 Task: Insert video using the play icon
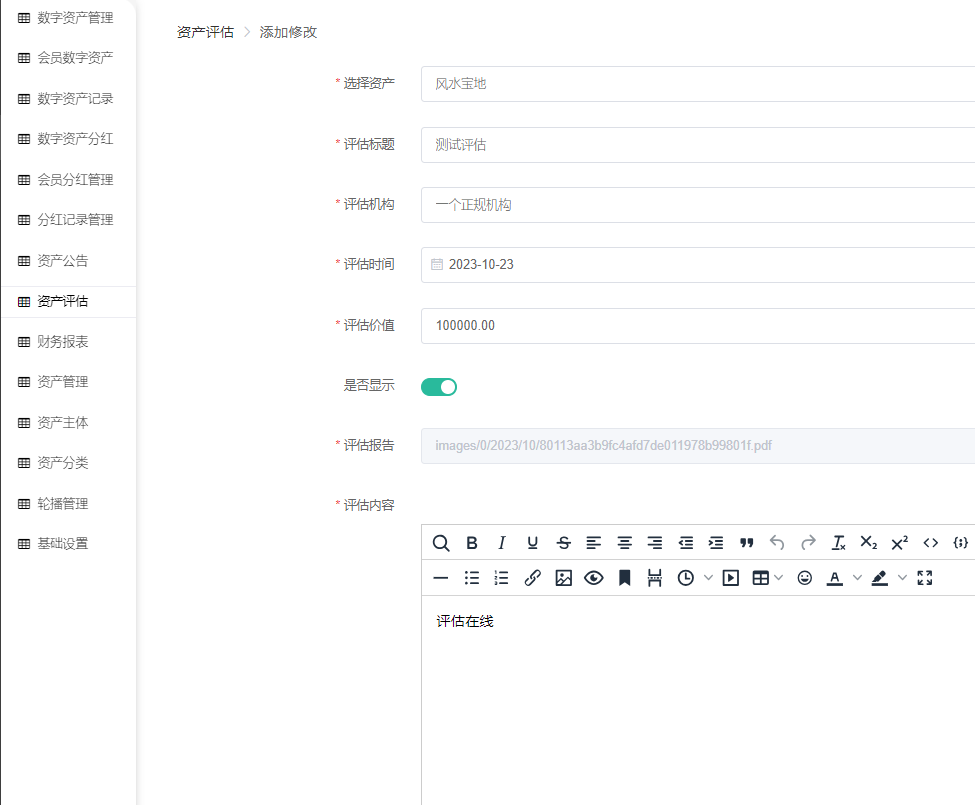tap(731, 578)
